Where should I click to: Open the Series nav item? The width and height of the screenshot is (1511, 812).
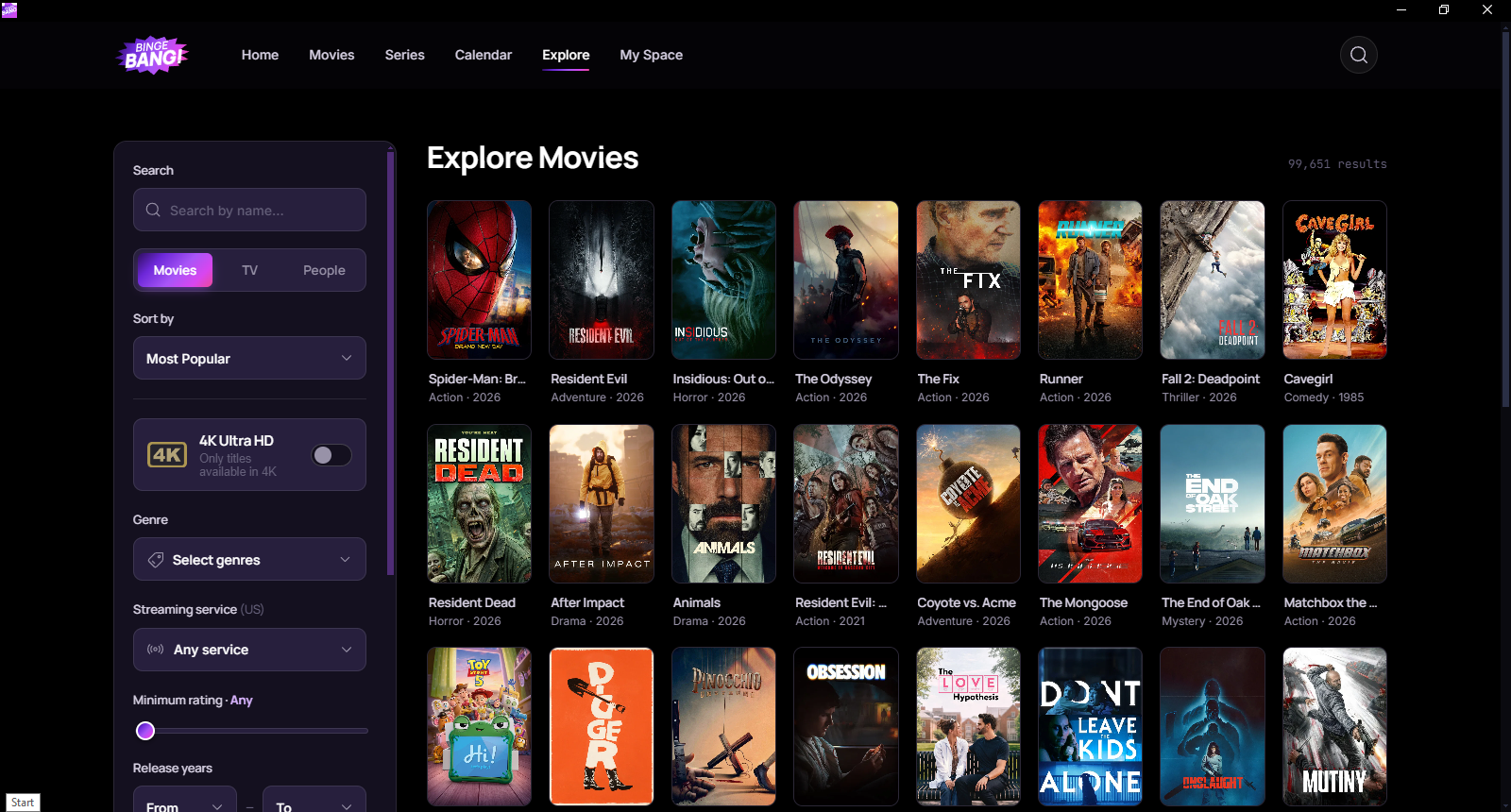tap(404, 55)
